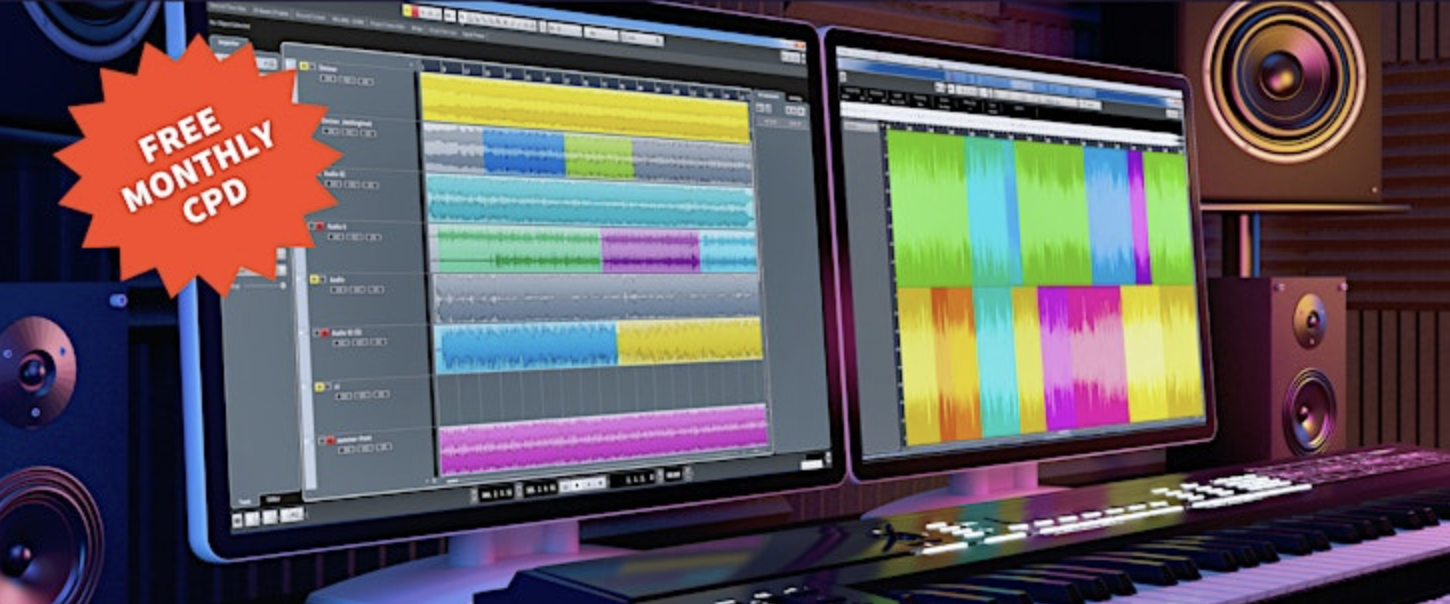The height and width of the screenshot is (604, 1450).
Task: Select the narrow purple clip on the right monitor
Action: click(x=1139, y=217)
